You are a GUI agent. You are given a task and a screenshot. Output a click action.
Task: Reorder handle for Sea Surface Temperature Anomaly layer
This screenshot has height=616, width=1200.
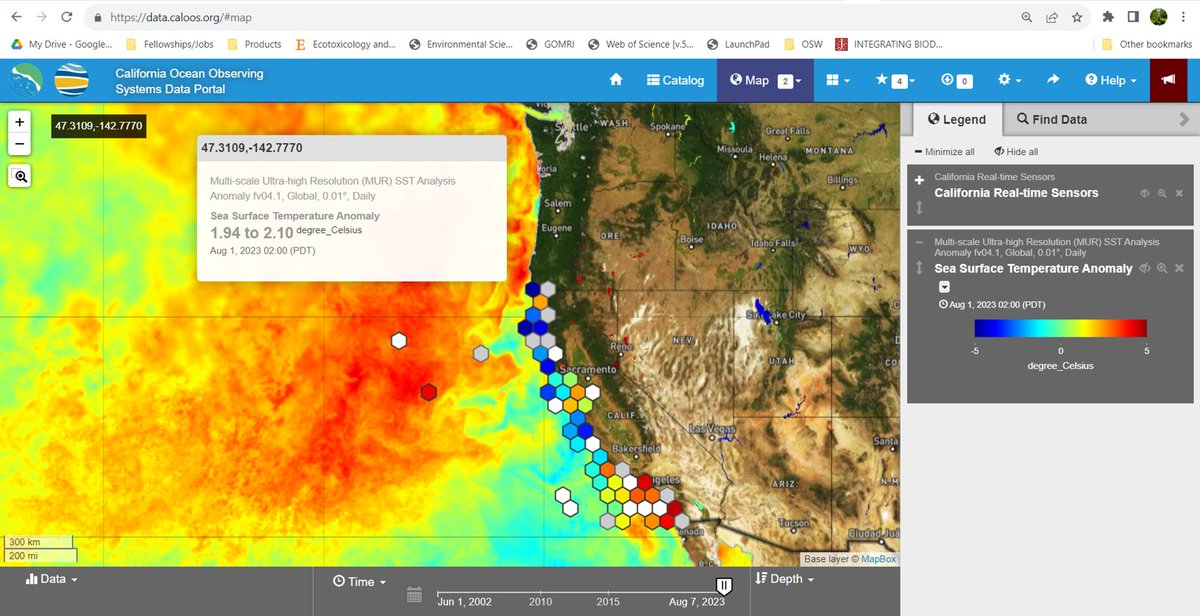click(920, 269)
